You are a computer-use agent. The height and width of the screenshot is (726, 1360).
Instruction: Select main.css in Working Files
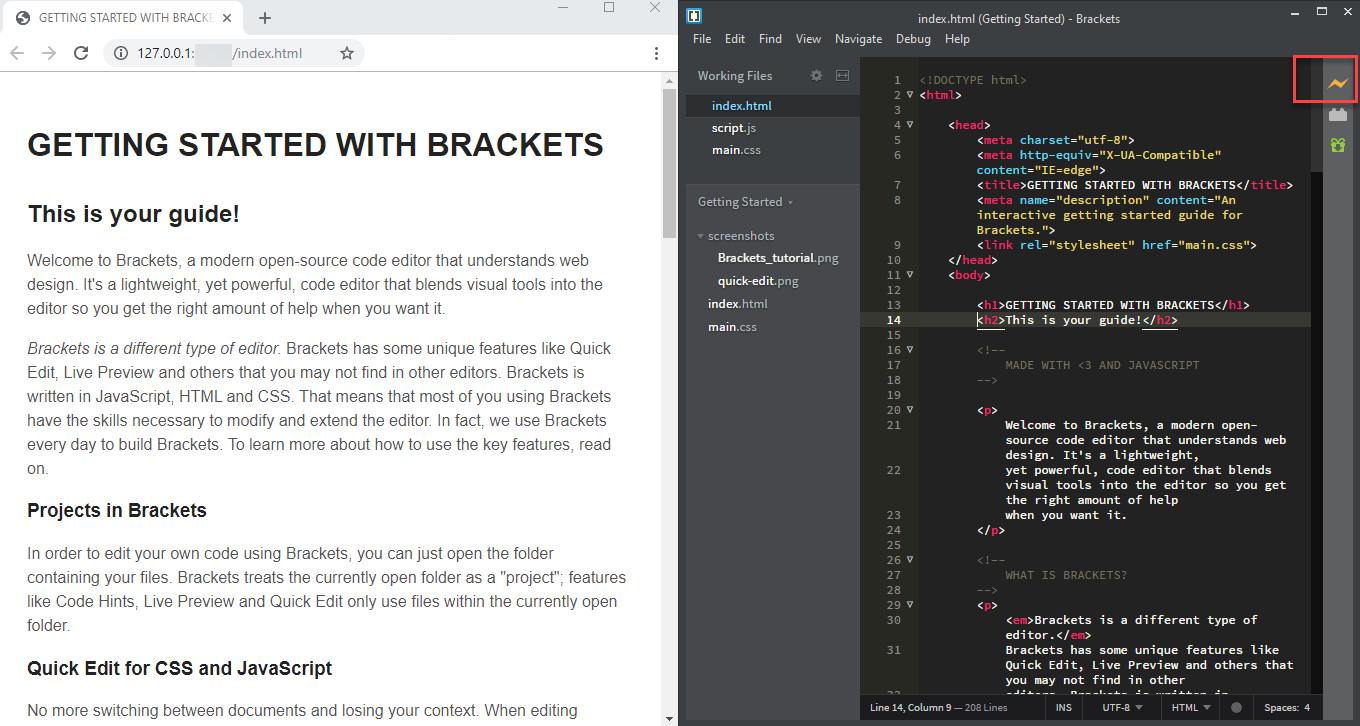[x=772, y=150]
